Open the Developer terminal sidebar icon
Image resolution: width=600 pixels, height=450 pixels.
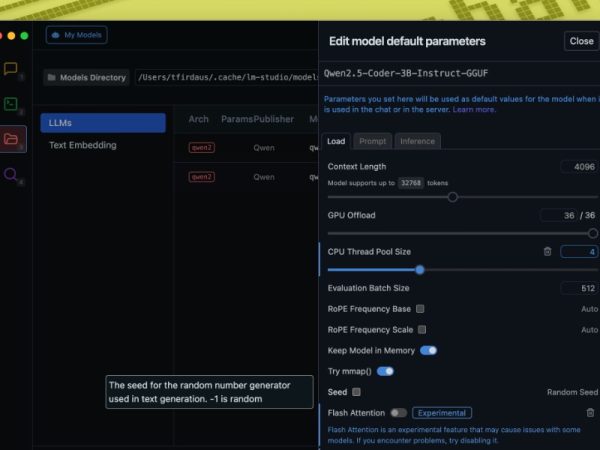point(10,104)
